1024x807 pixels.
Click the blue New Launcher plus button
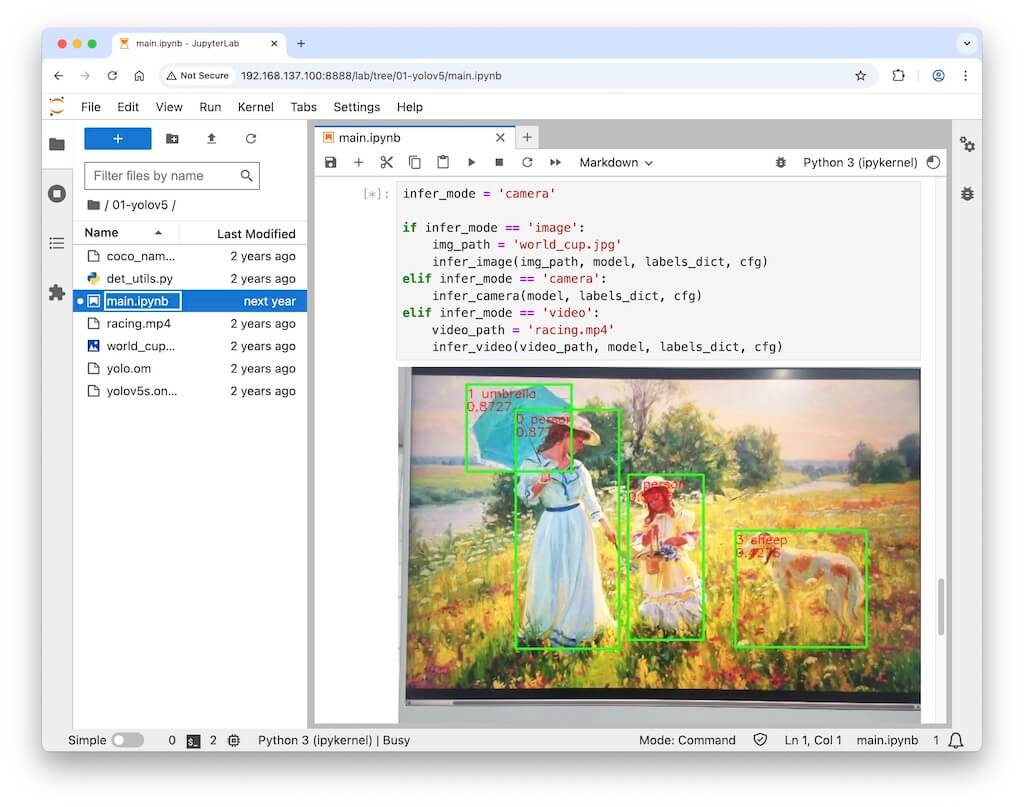(118, 139)
